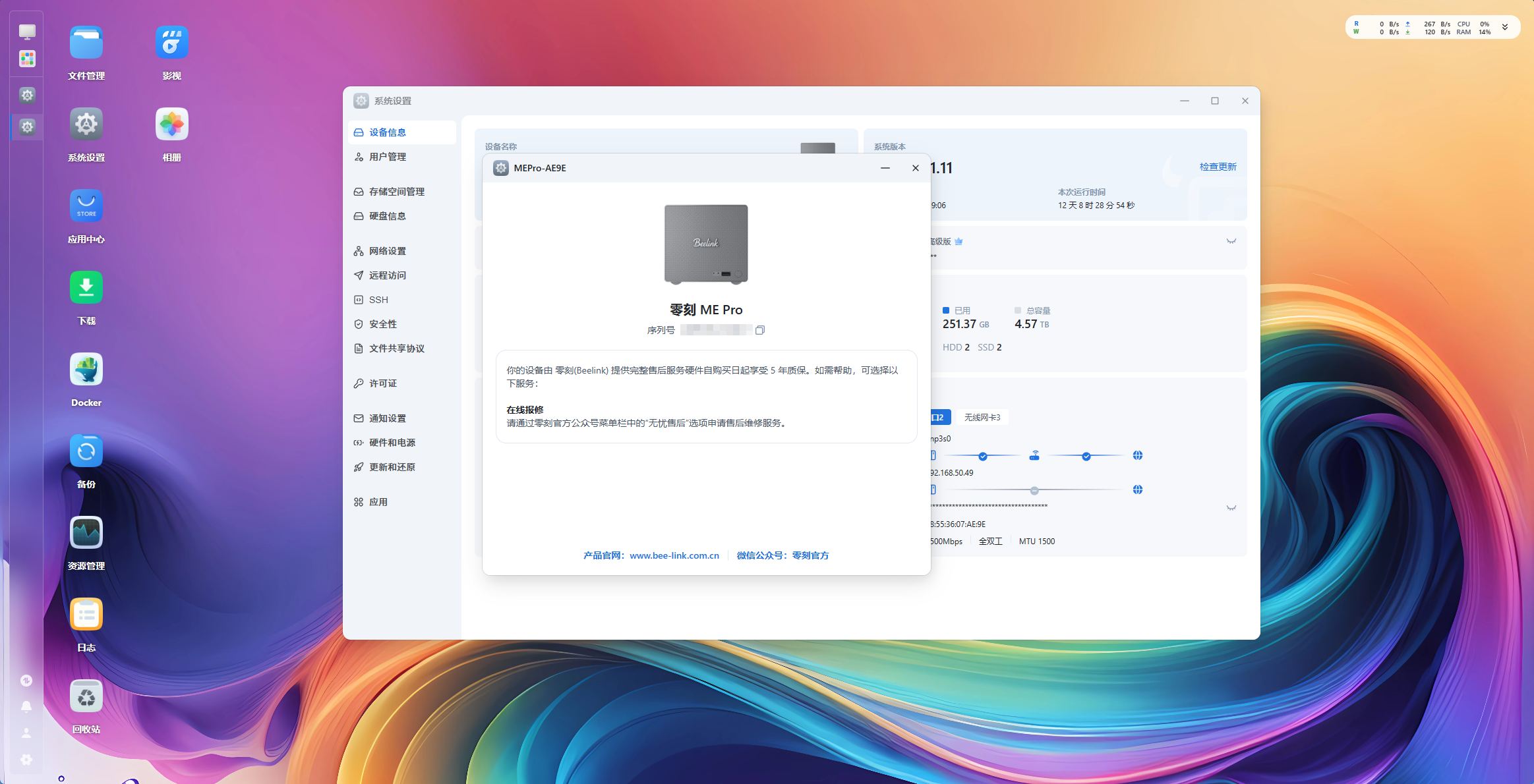Open the 回收站 recycle bin
This screenshot has height=784, width=1534.
(86, 696)
